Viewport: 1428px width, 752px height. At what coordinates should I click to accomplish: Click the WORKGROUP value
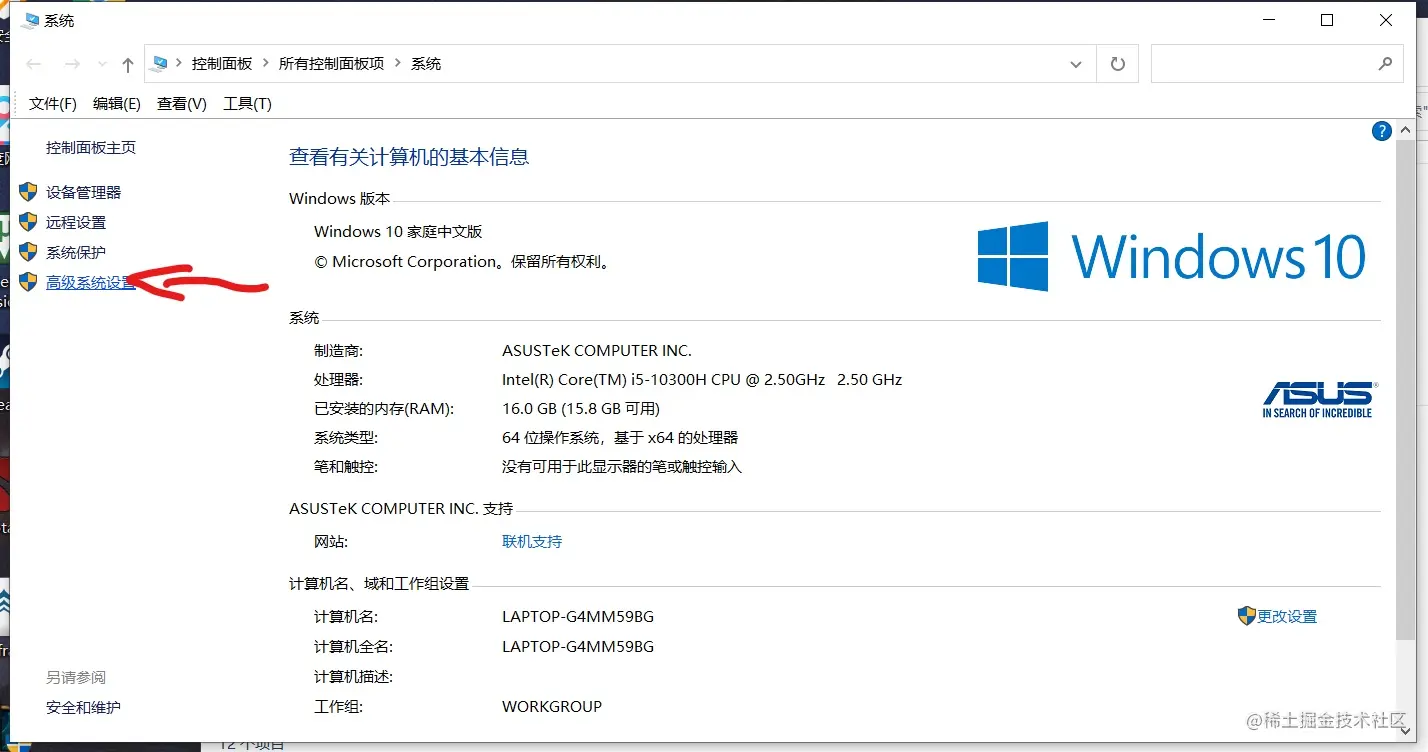(x=552, y=707)
